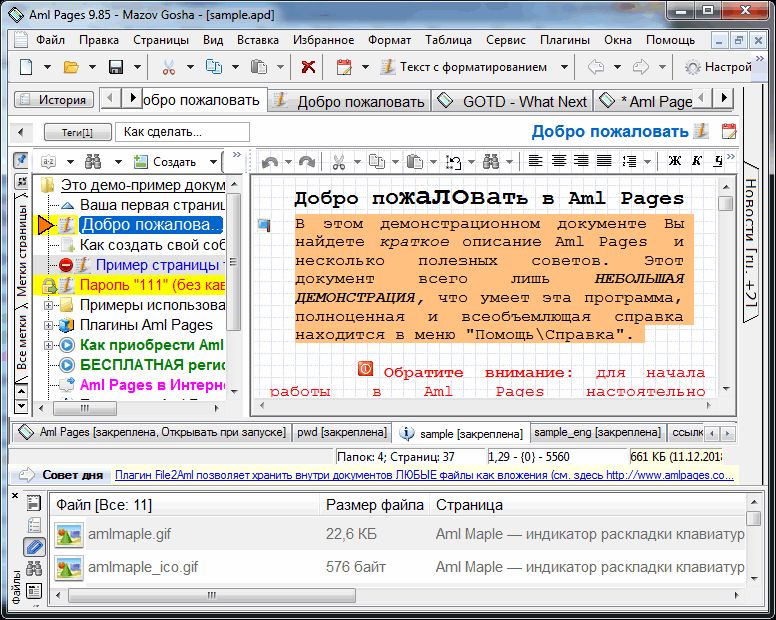Expand the Примеры использования tree node

[x=48, y=305]
